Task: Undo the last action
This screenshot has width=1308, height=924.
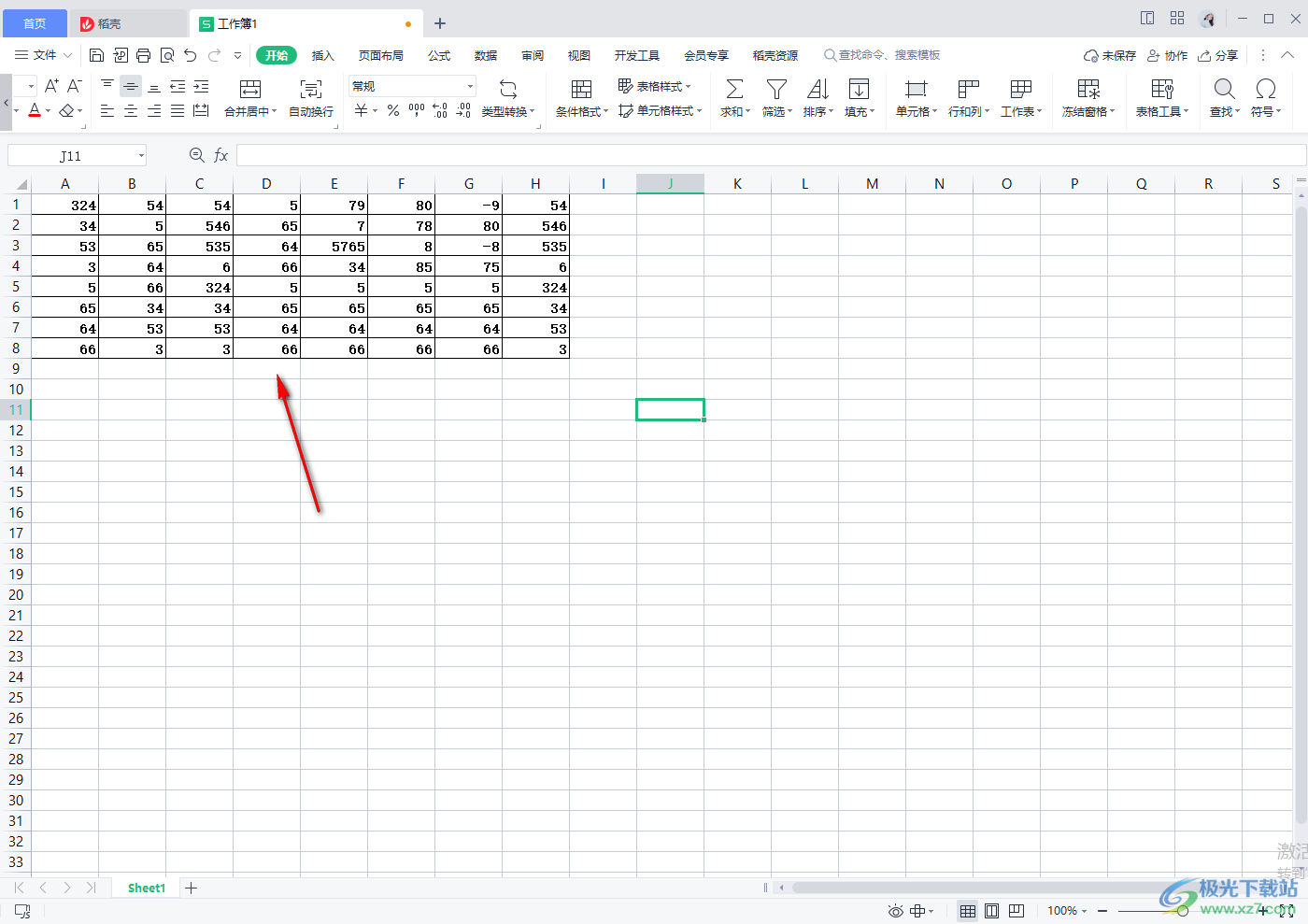Action: pyautogui.click(x=191, y=55)
